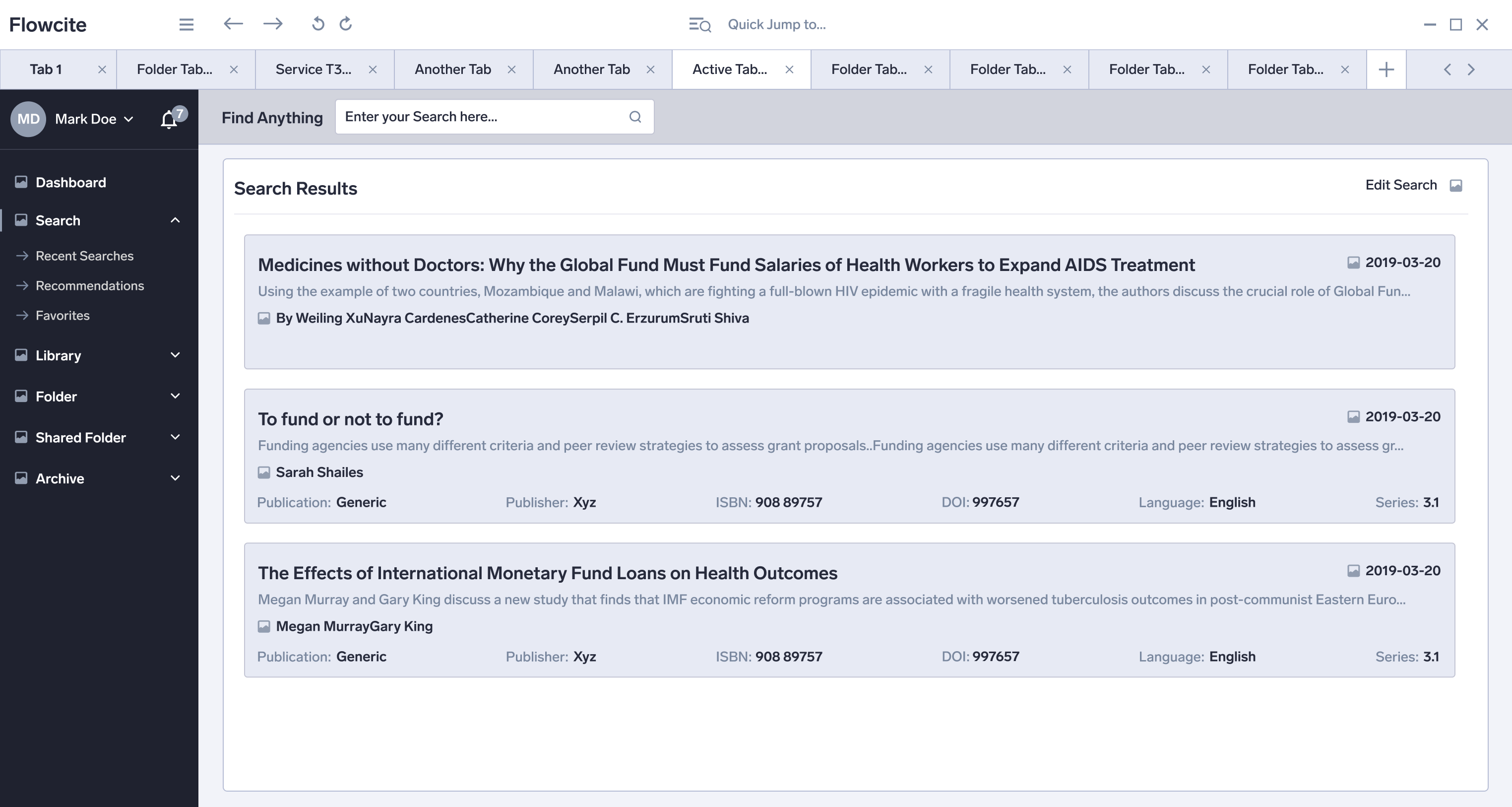Click the back navigation arrow
1512x807 pixels.
(233, 24)
